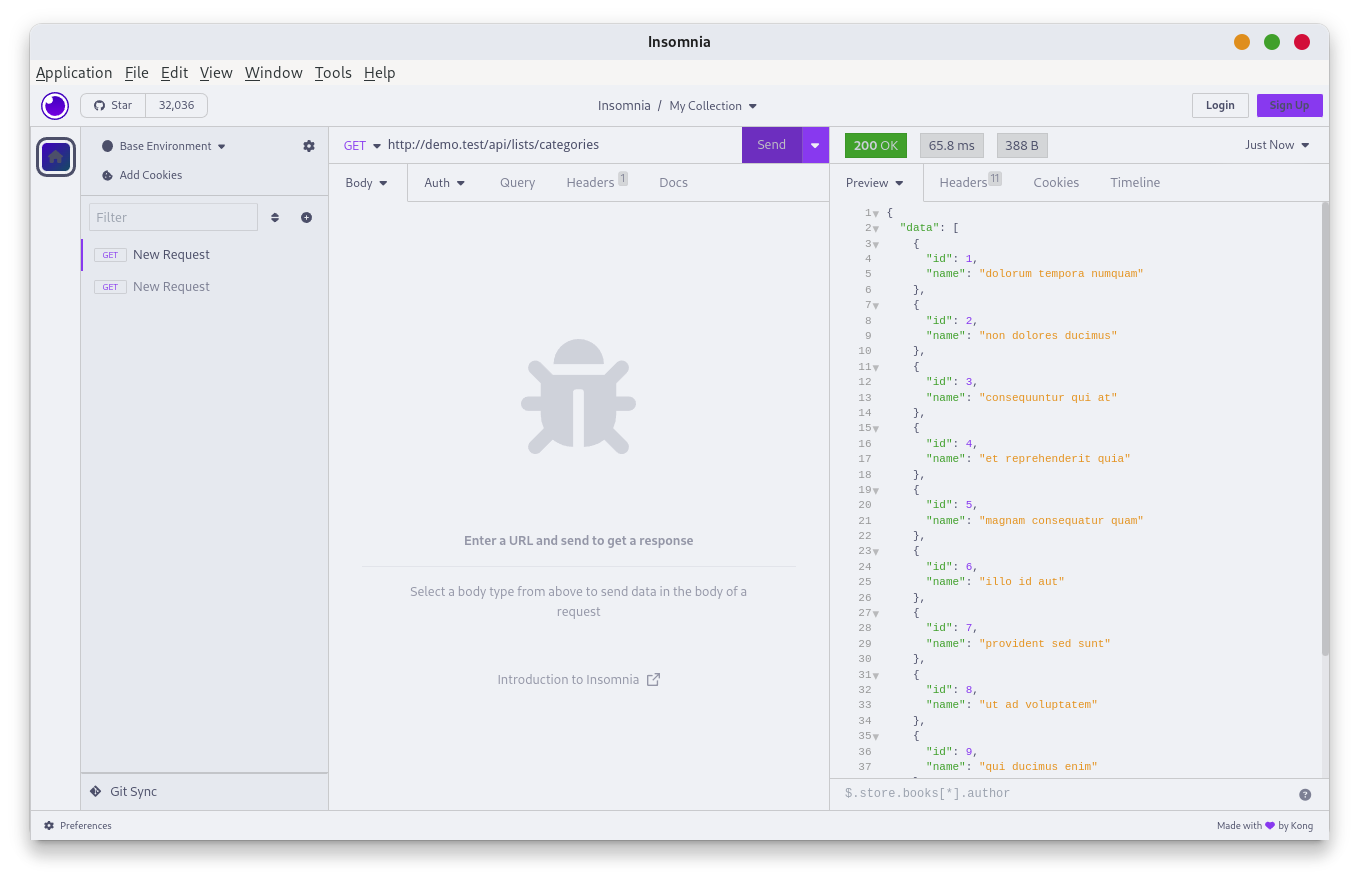
Task: Open the Body type dropdown
Action: 367,183
